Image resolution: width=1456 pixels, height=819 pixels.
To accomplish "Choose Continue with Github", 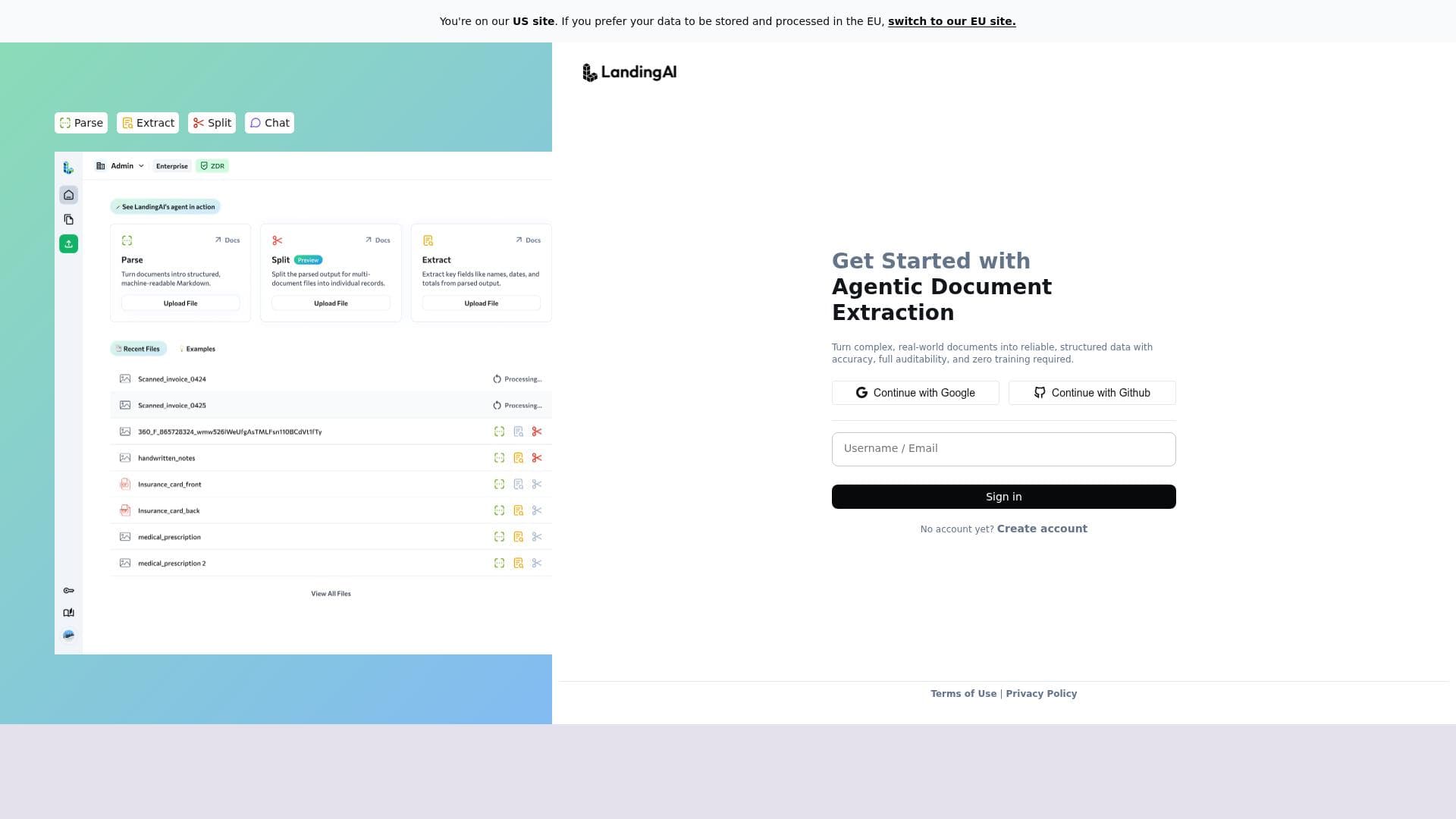I will [1092, 393].
